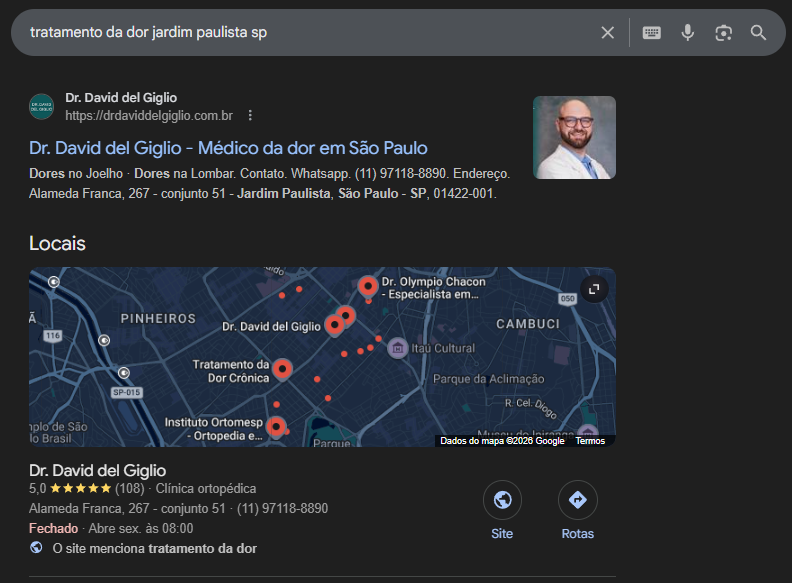The height and width of the screenshot is (583, 792).
Task: Click the PINHEIROS neighborhood label on map
Action: tap(158, 319)
